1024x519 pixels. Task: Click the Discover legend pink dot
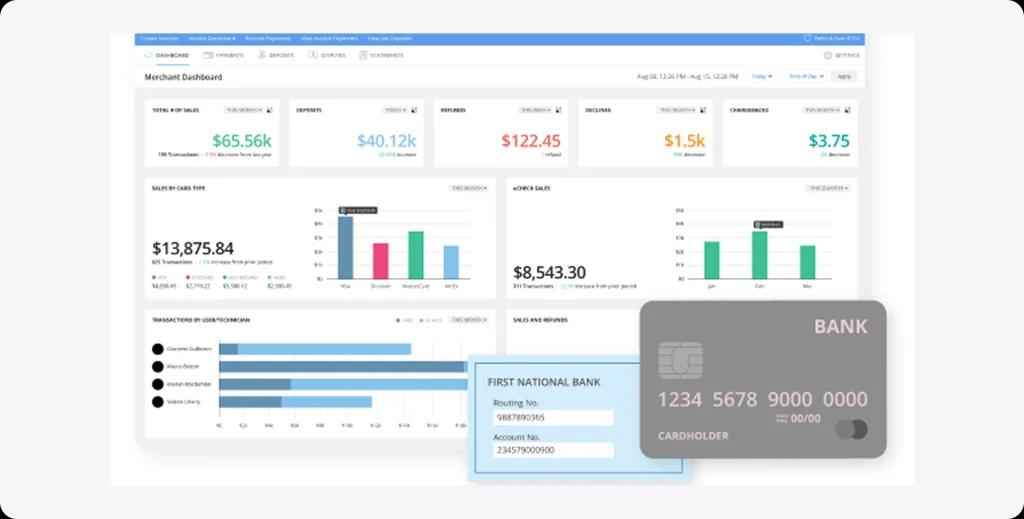188,277
